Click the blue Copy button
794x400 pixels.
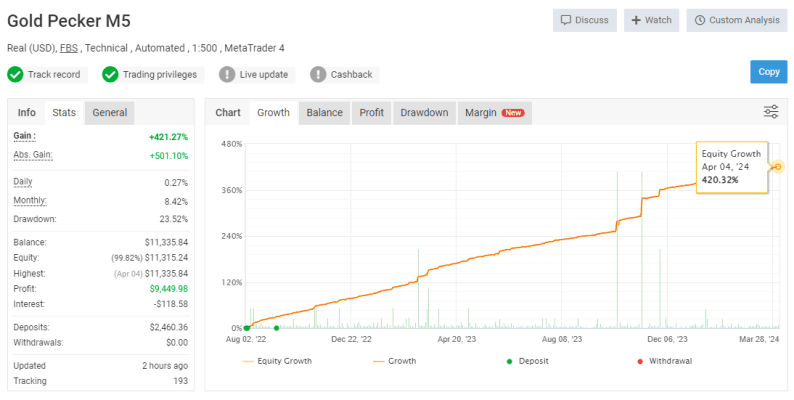coord(769,72)
